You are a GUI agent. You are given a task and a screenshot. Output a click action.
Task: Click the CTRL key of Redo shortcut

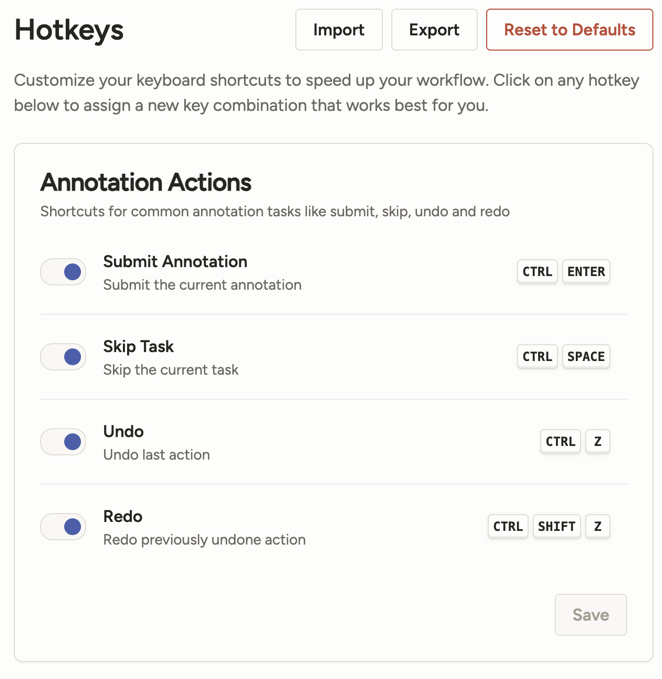[508, 526]
